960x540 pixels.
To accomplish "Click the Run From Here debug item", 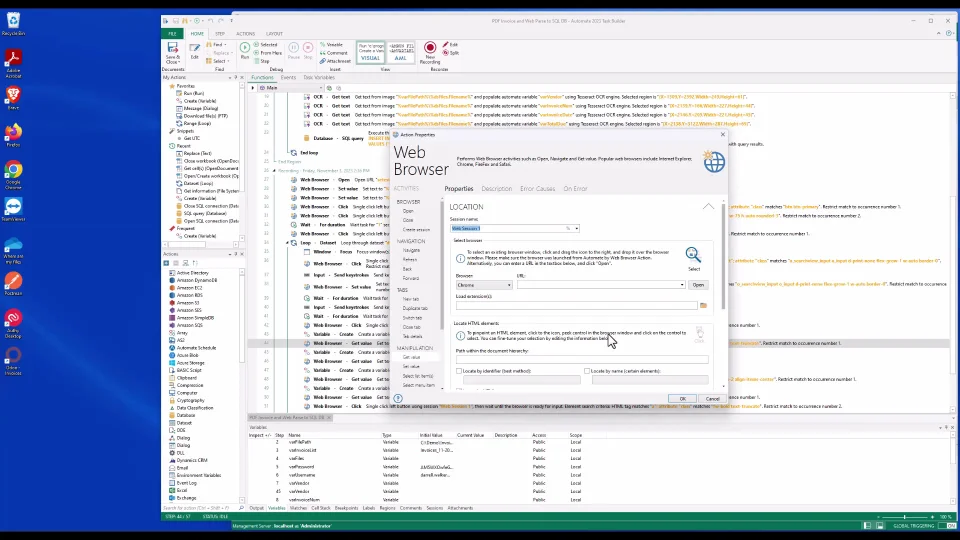I will pos(268,53).
